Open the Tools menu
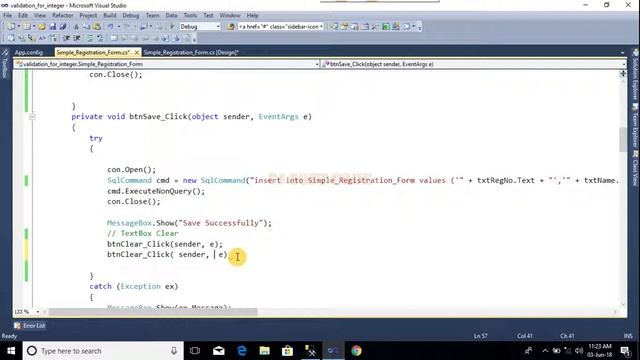This screenshot has width=640, height=360. click(x=190, y=16)
